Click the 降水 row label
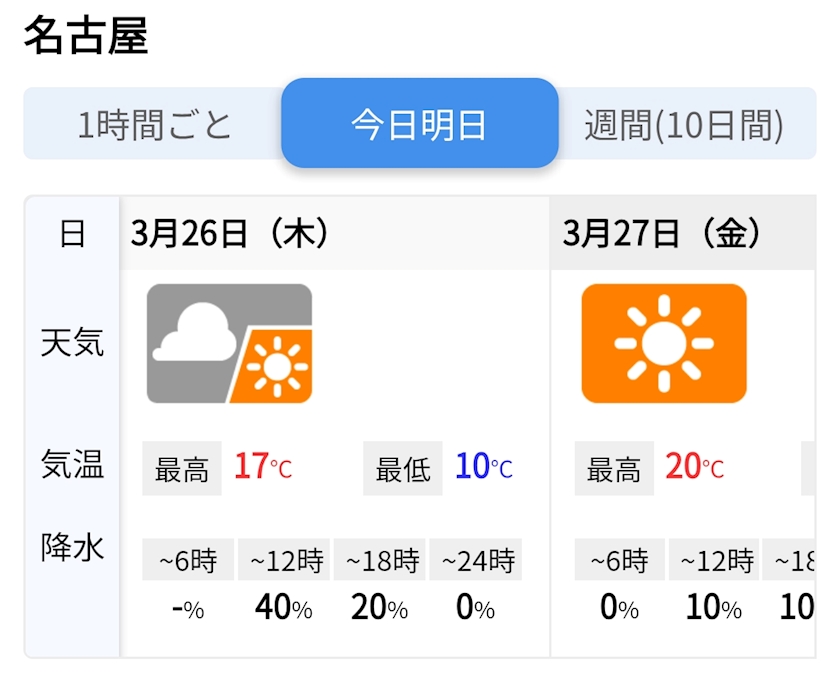Image resolution: width=840 pixels, height=673 pixels. [x=72, y=547]
